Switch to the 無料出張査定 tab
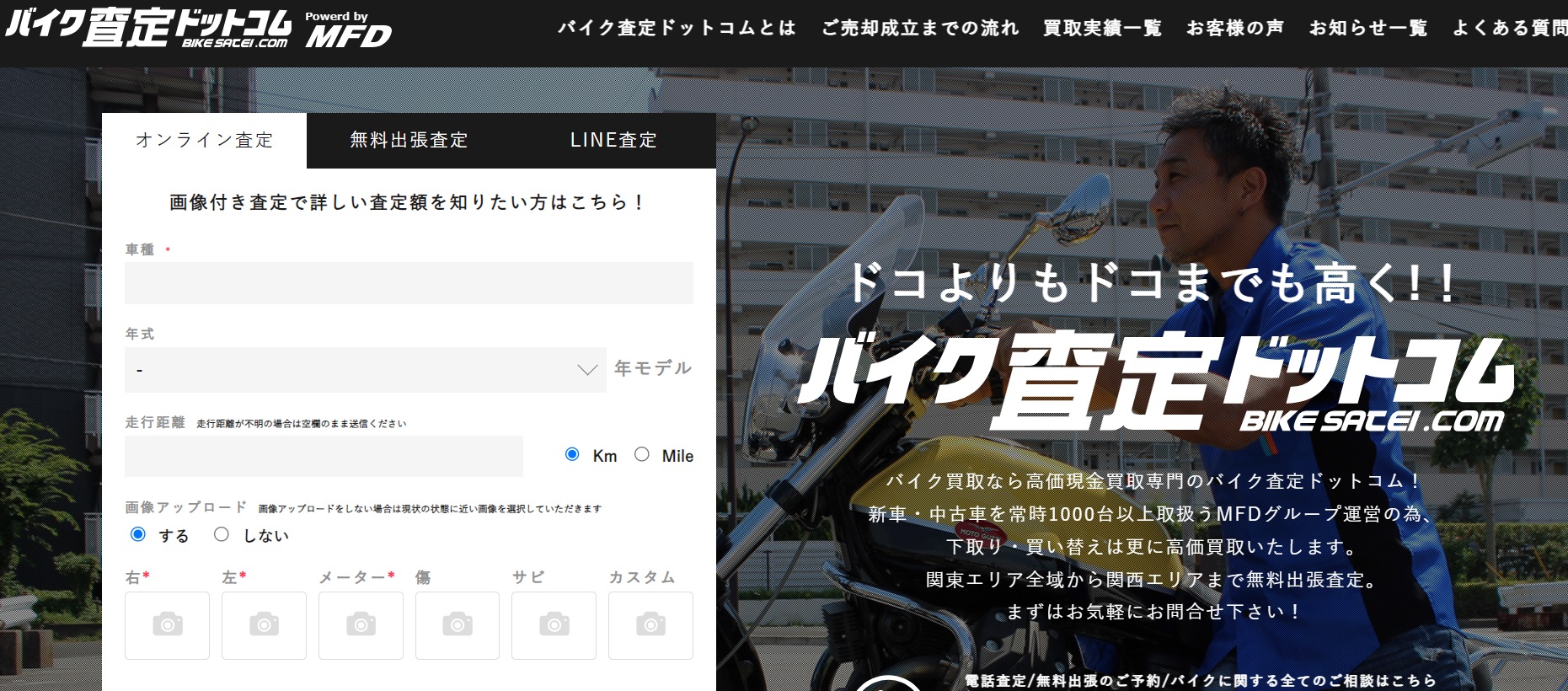Viewport: 1568px width, 691px height. (409, 141)
